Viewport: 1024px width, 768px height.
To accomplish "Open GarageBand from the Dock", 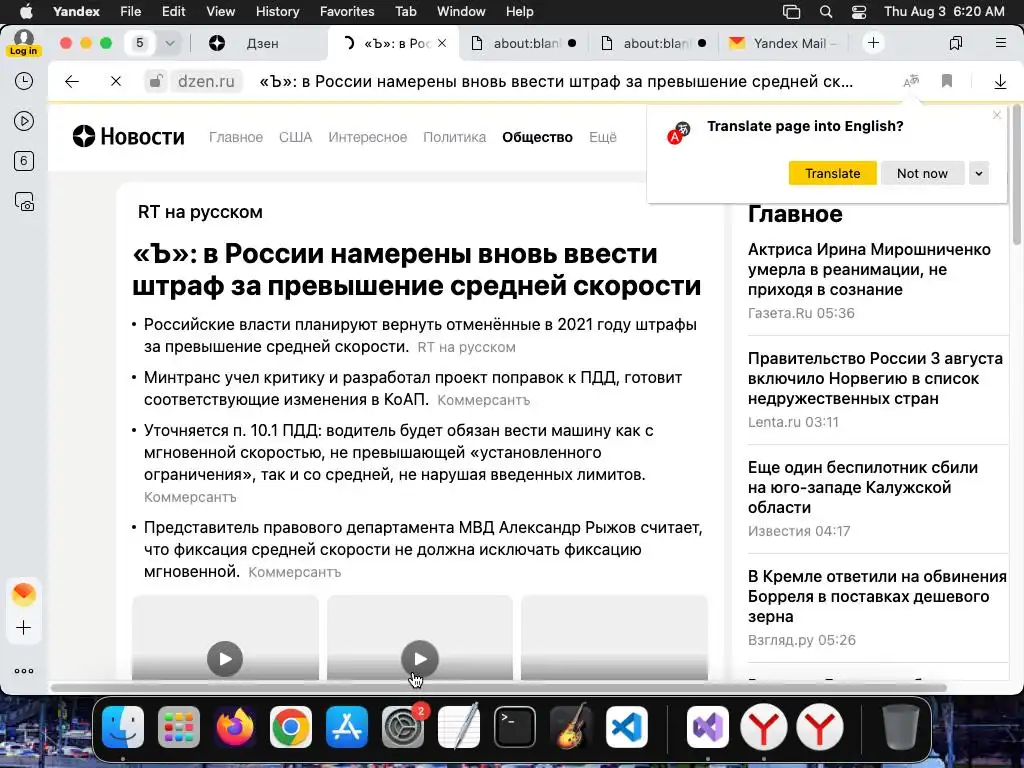I will [571, 727].
